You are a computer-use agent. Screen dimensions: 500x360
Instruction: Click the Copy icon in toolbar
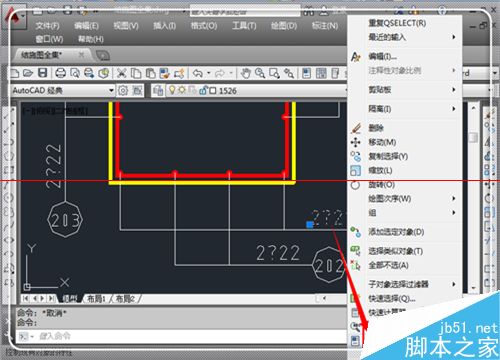[136, 73]
